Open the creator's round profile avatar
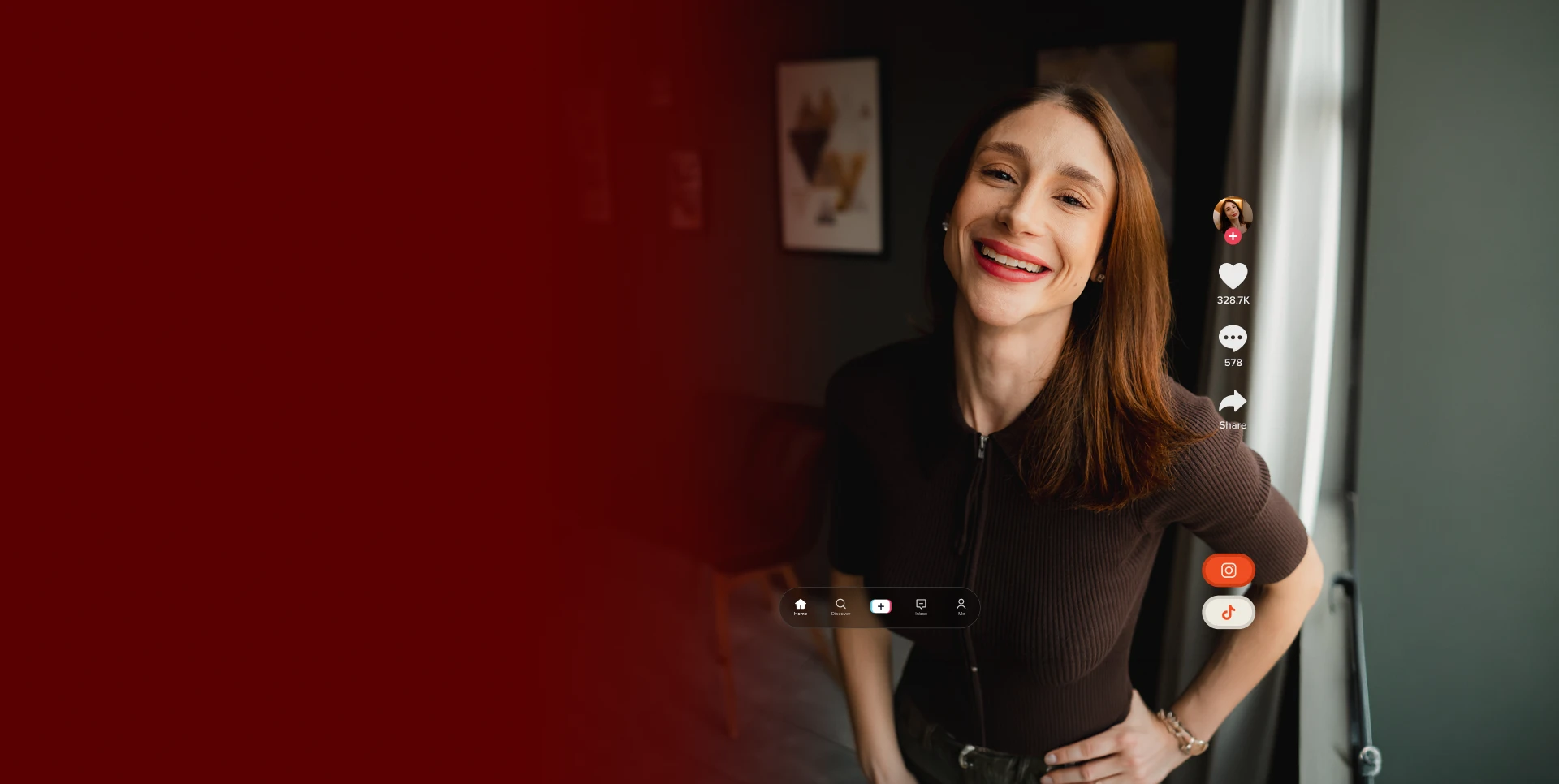This screenshot has width=1559, height=784. coord(1233,216)
